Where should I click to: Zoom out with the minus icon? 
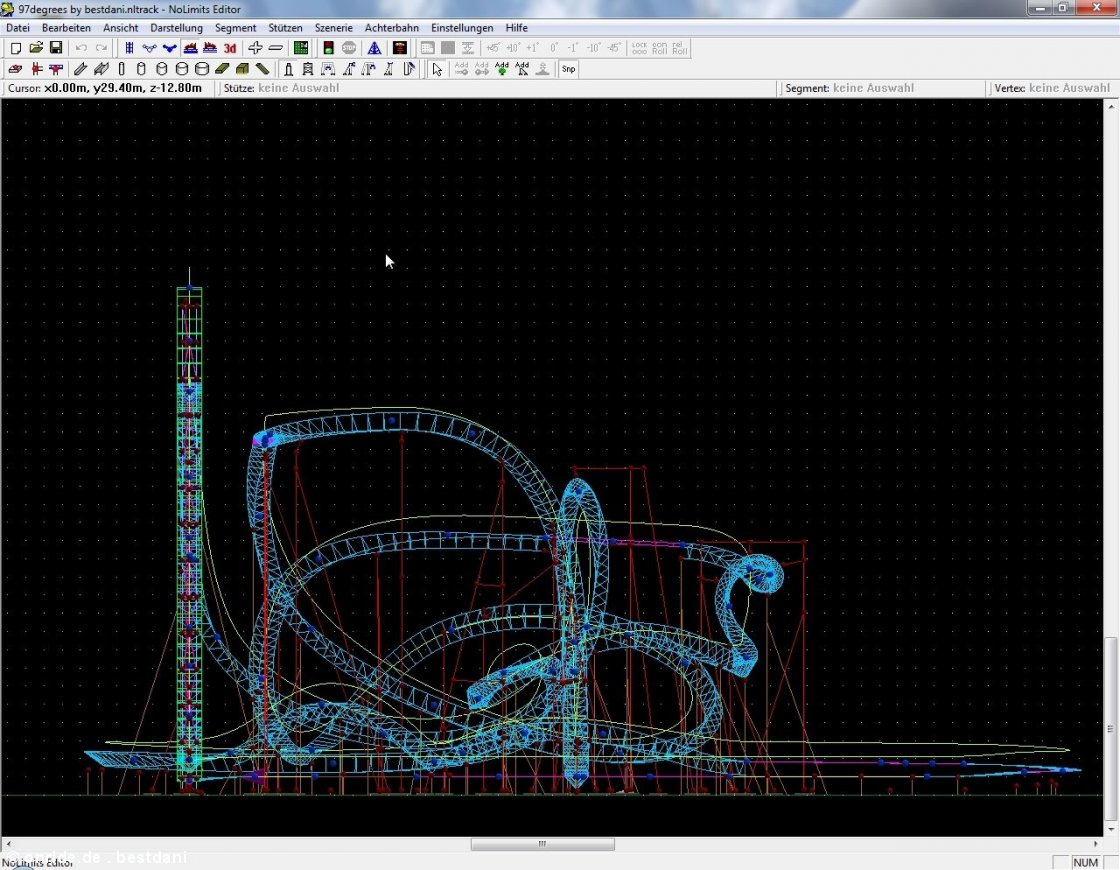click(x=275, y=48)
